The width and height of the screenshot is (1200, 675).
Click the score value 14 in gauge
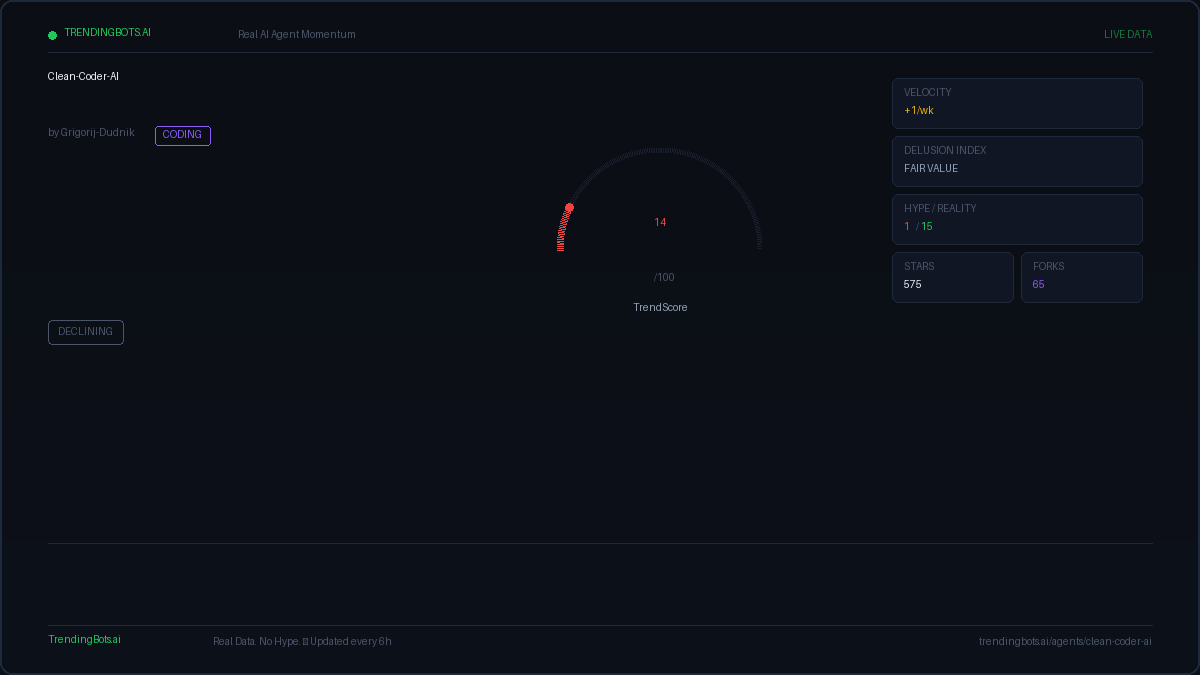(x=660, y=222)
